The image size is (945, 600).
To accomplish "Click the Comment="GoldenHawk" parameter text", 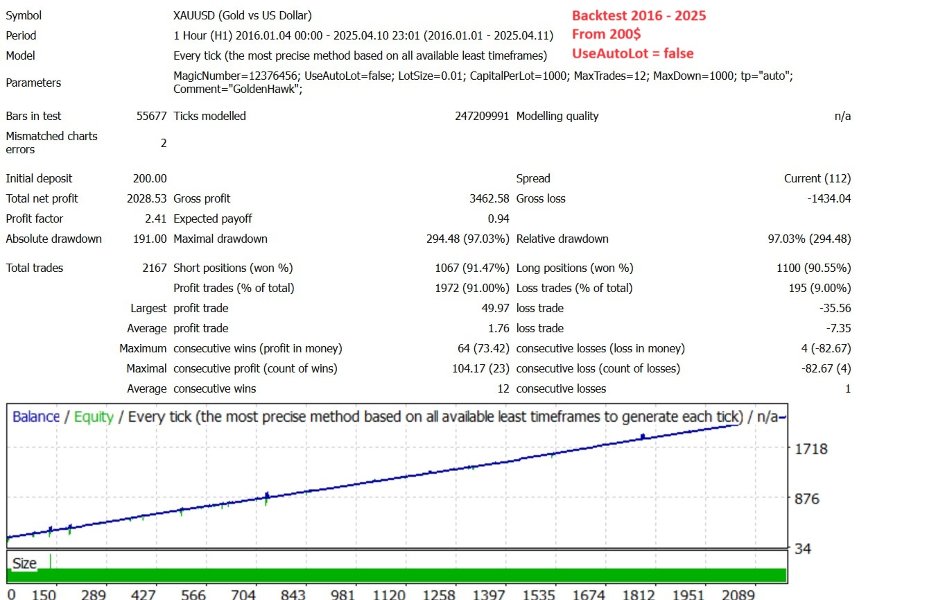I will point(237,89).
